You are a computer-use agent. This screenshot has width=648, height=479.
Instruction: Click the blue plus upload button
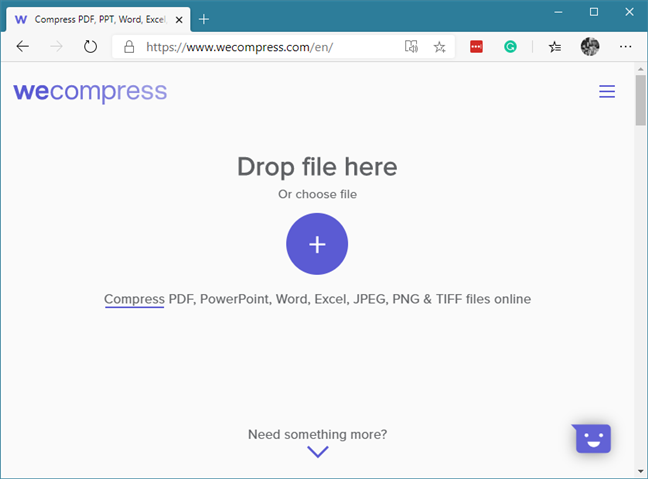click(x=317, y=244)
